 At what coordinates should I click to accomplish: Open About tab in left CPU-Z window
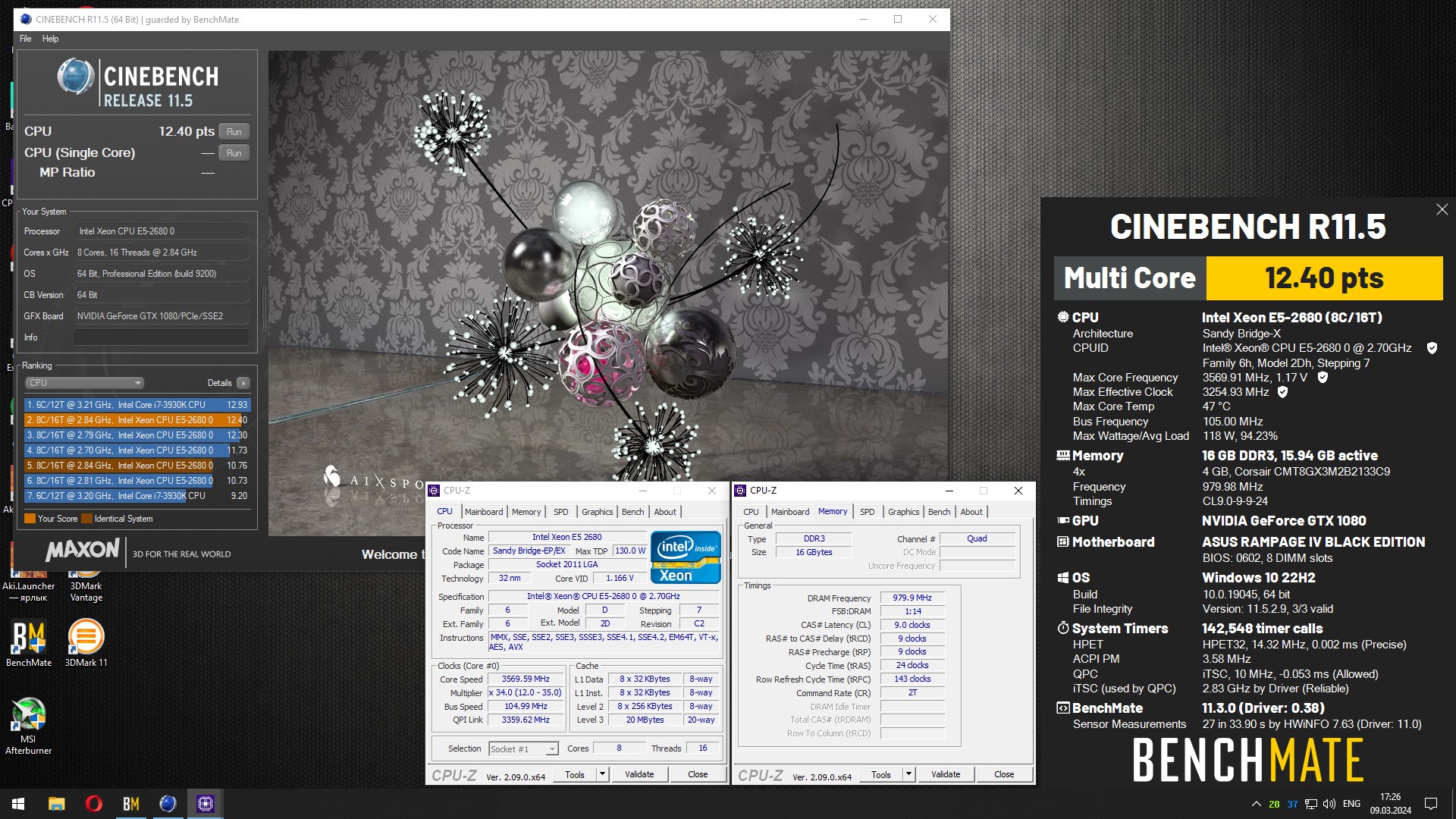pyautogui.click(x=665, y=512)
